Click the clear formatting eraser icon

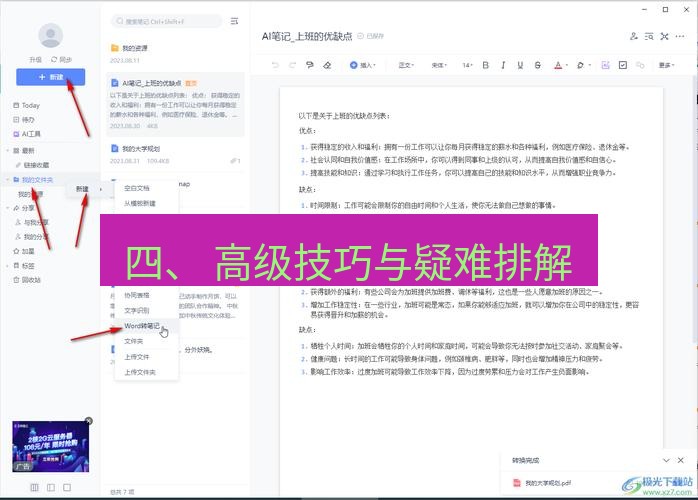(x=327, y=65)
